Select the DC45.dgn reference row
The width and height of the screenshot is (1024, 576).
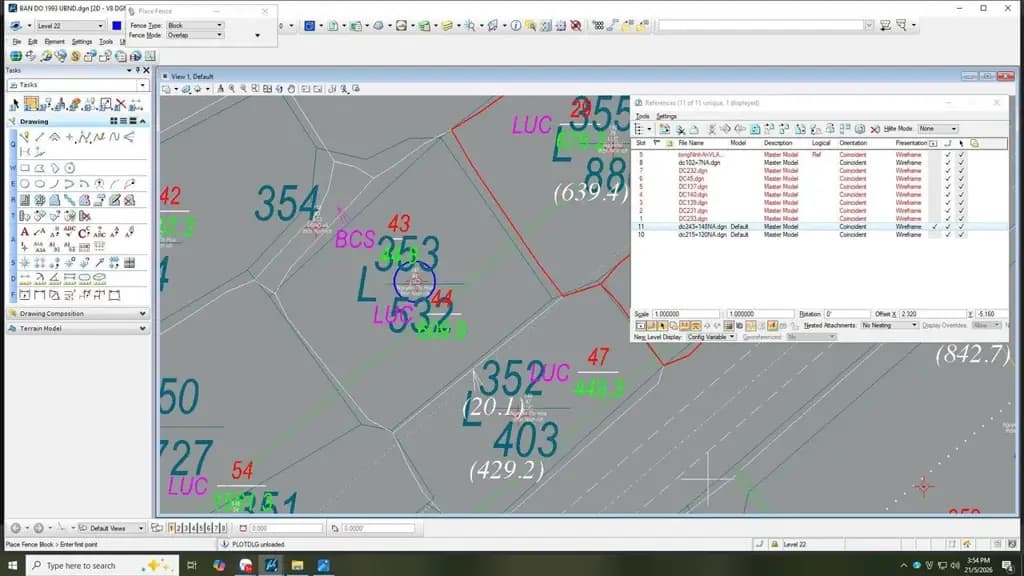point(819,178)
